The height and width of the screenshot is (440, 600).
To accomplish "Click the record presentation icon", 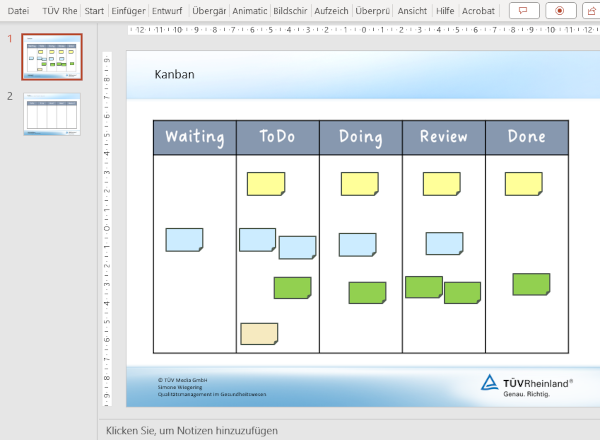I will (x=559, y=10).
